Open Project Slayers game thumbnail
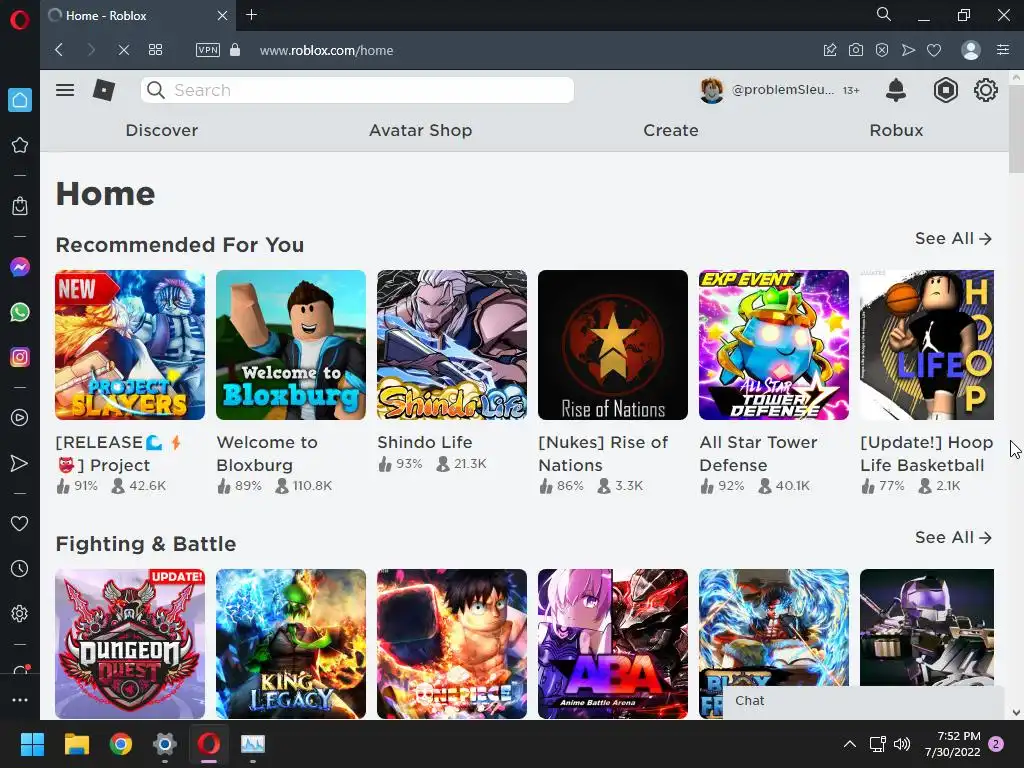1024x768 pixels. [130, 345]
